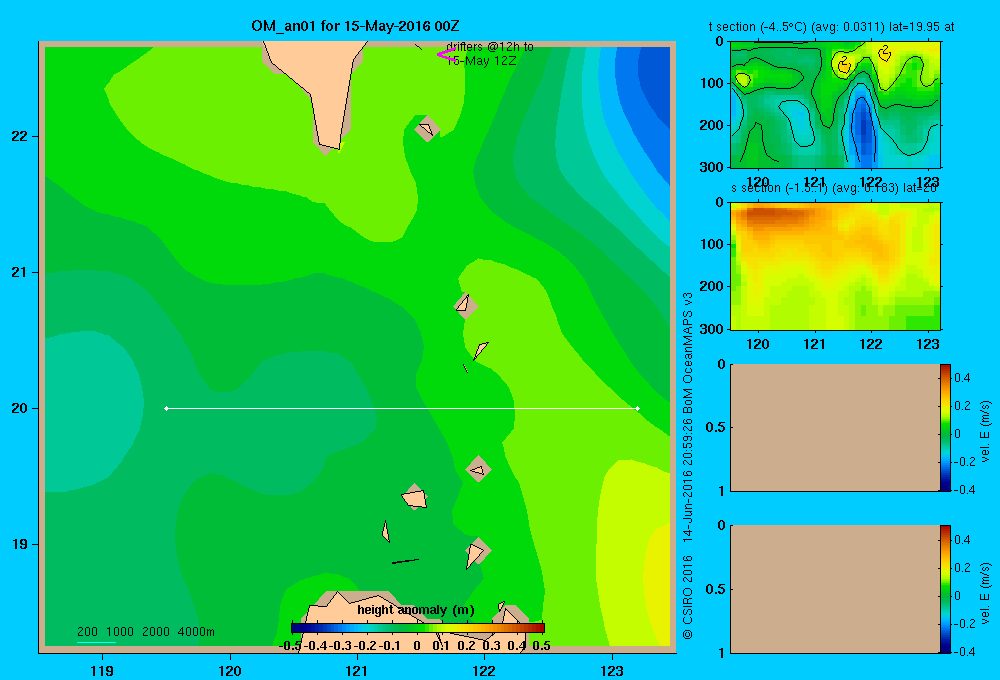This screenshot has height=680, width=1000.
Task: Click the lower empty brown velocity panel
Action: [x=835, y=589]
